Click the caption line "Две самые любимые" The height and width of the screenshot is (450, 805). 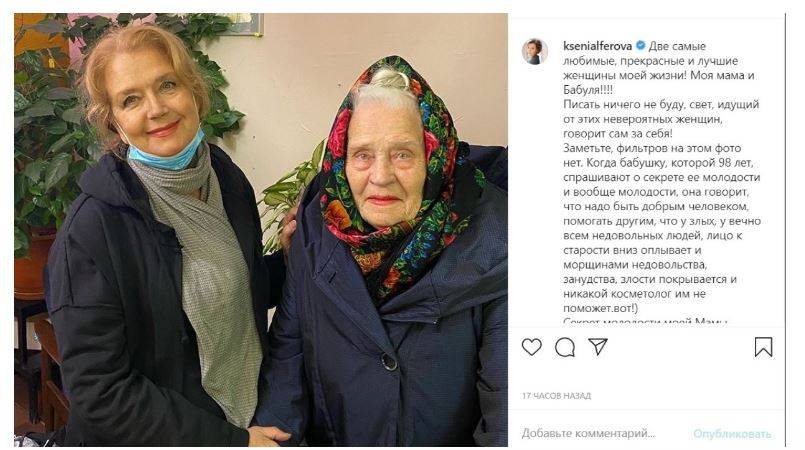pyautogui.click(x=677, y=46)
